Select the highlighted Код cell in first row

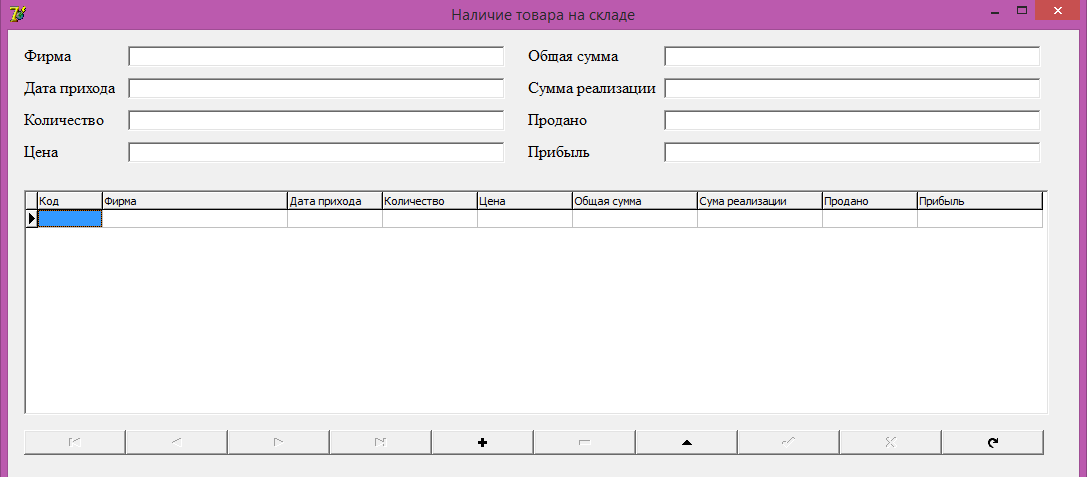(x=70, y=218)
